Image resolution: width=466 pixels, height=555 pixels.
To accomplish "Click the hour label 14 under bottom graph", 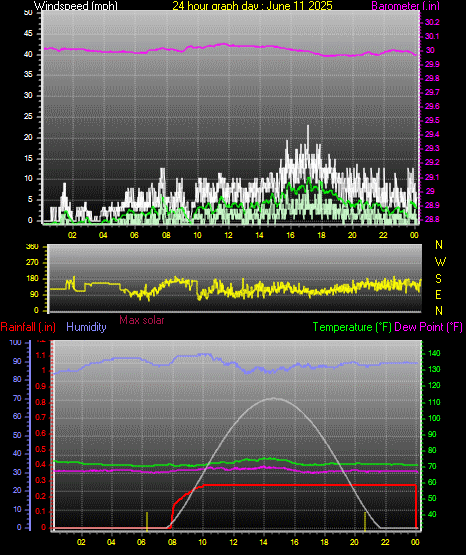I will (263, 542).
